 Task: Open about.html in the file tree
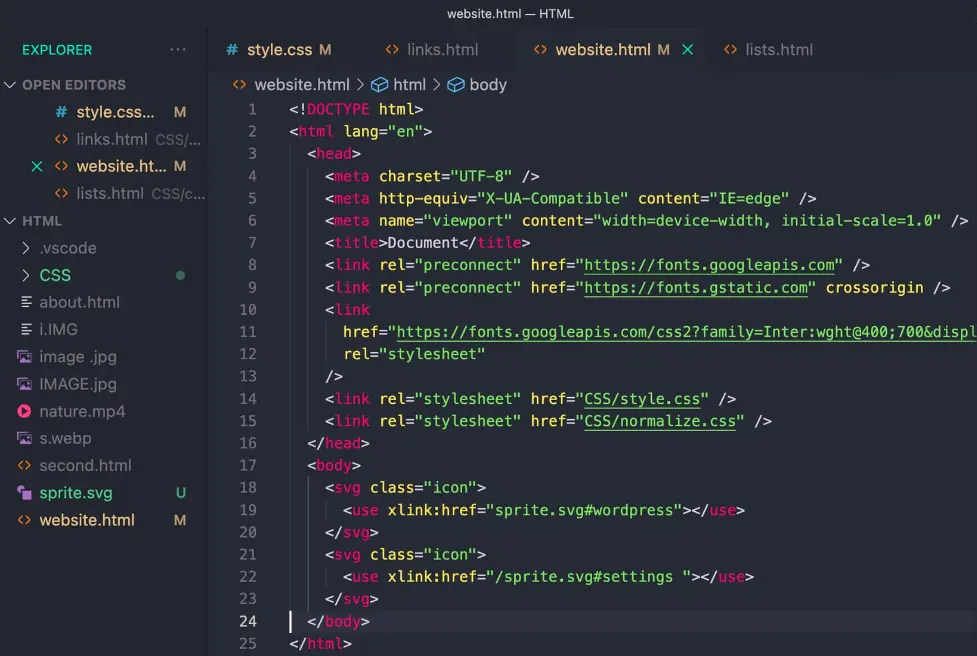point(79,302)
